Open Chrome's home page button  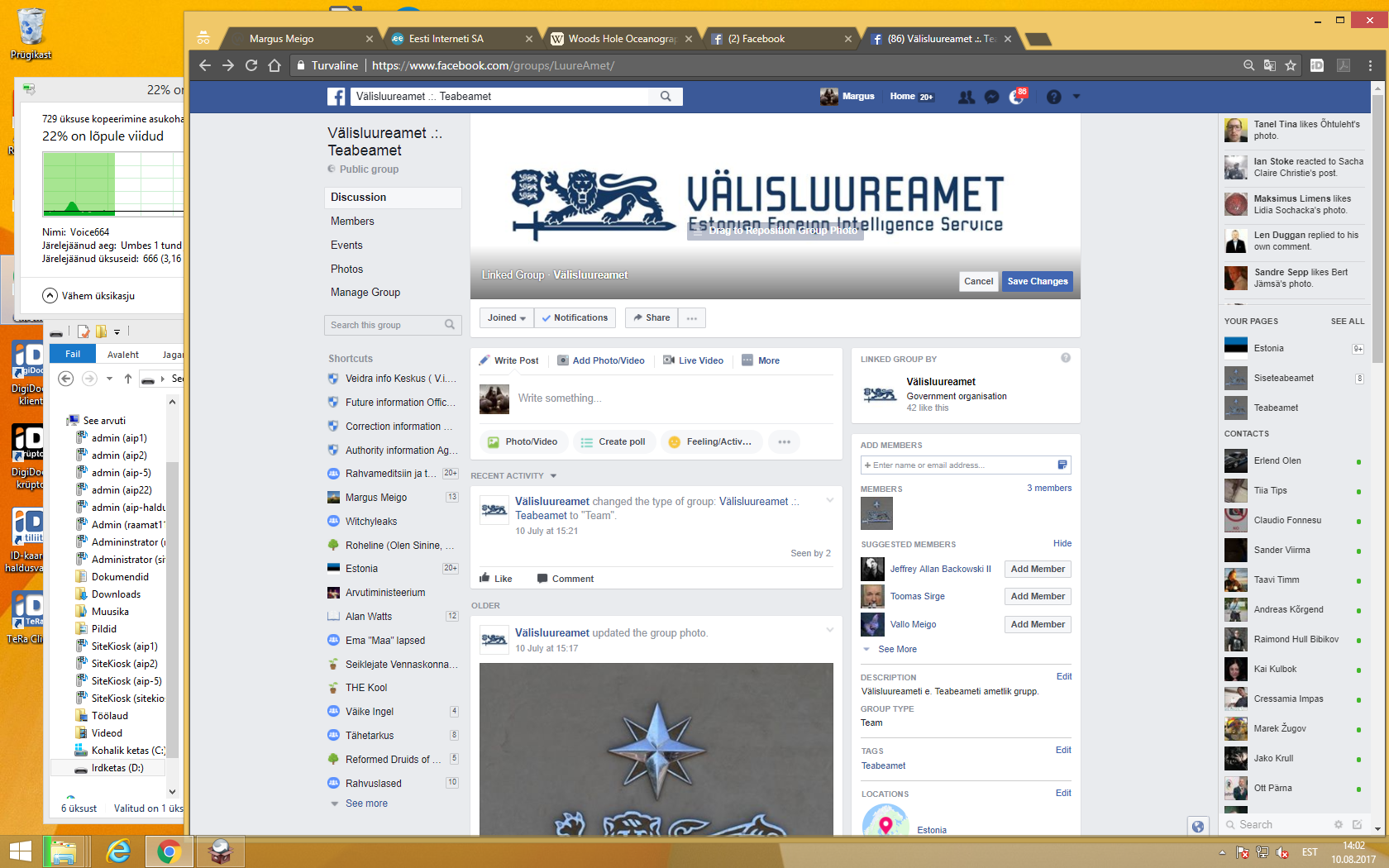274,65
